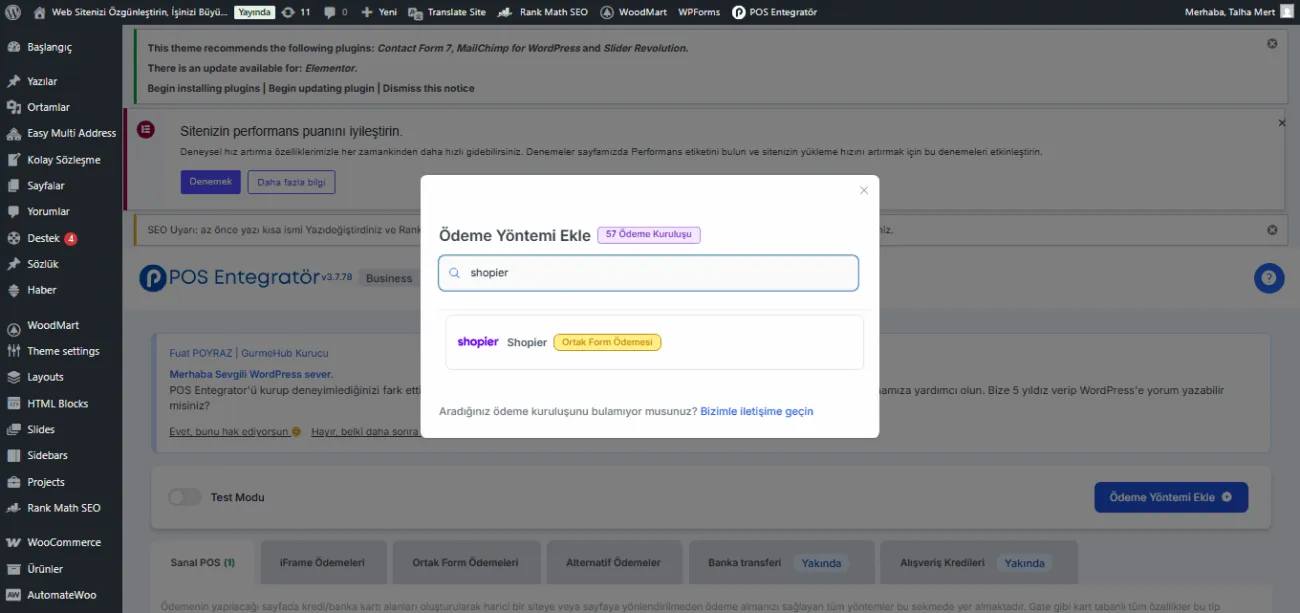
Task: Click the Evet, bunu hak ediyorsun link
Action: pyautogui.click(x=236, y=431)
